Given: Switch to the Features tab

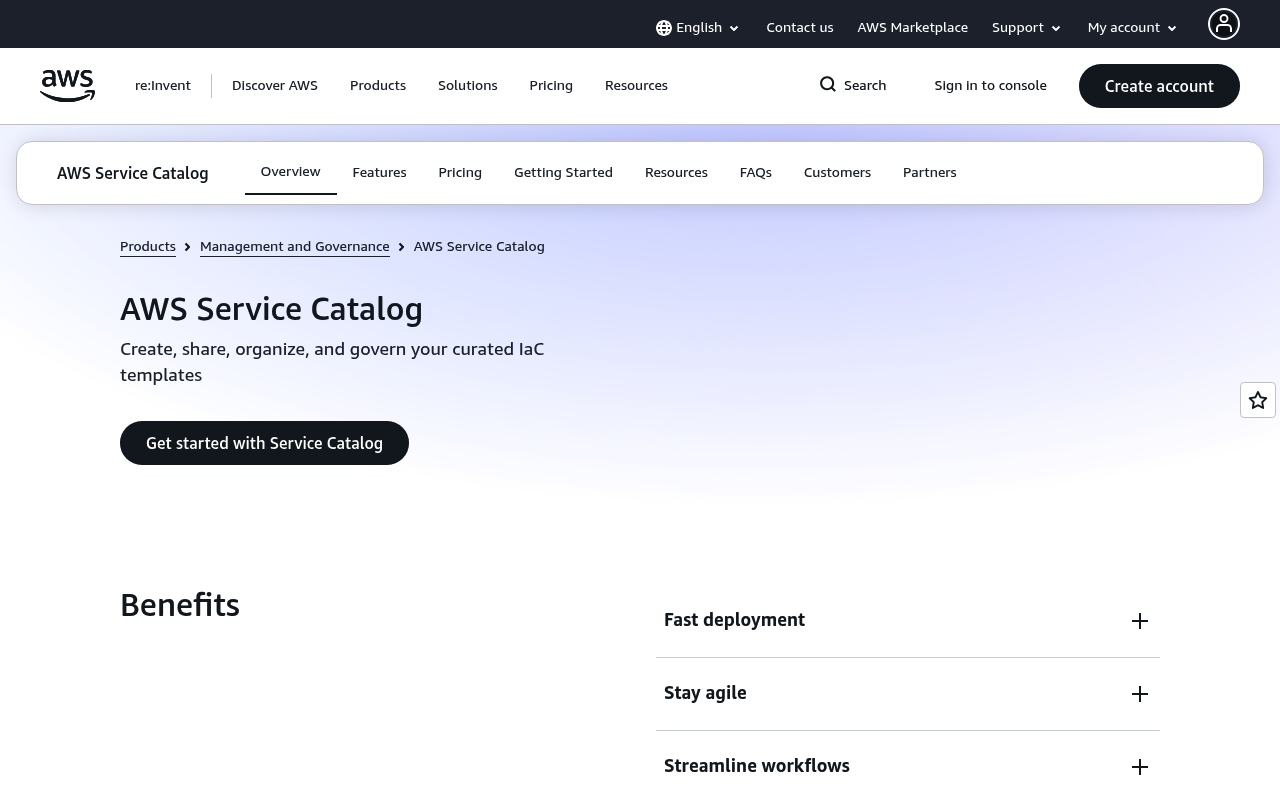Looking at the screenshot, I should (379, 173).
